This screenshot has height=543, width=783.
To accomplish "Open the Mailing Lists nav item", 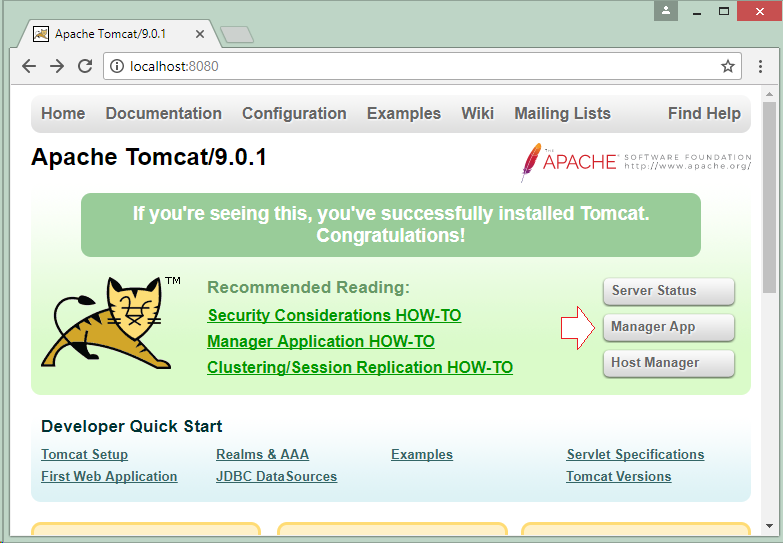I will [x=562, y=113].
